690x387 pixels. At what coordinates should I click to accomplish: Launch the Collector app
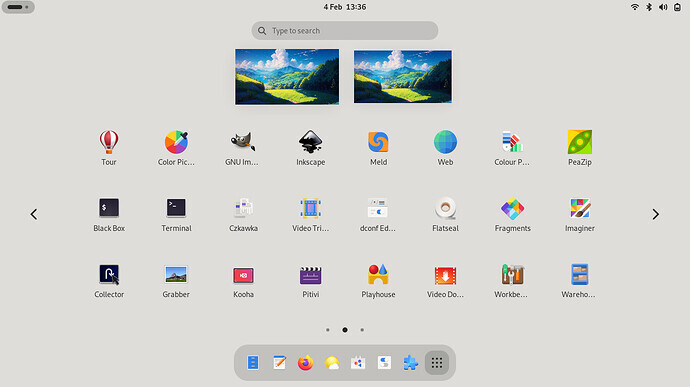point(109,281)
